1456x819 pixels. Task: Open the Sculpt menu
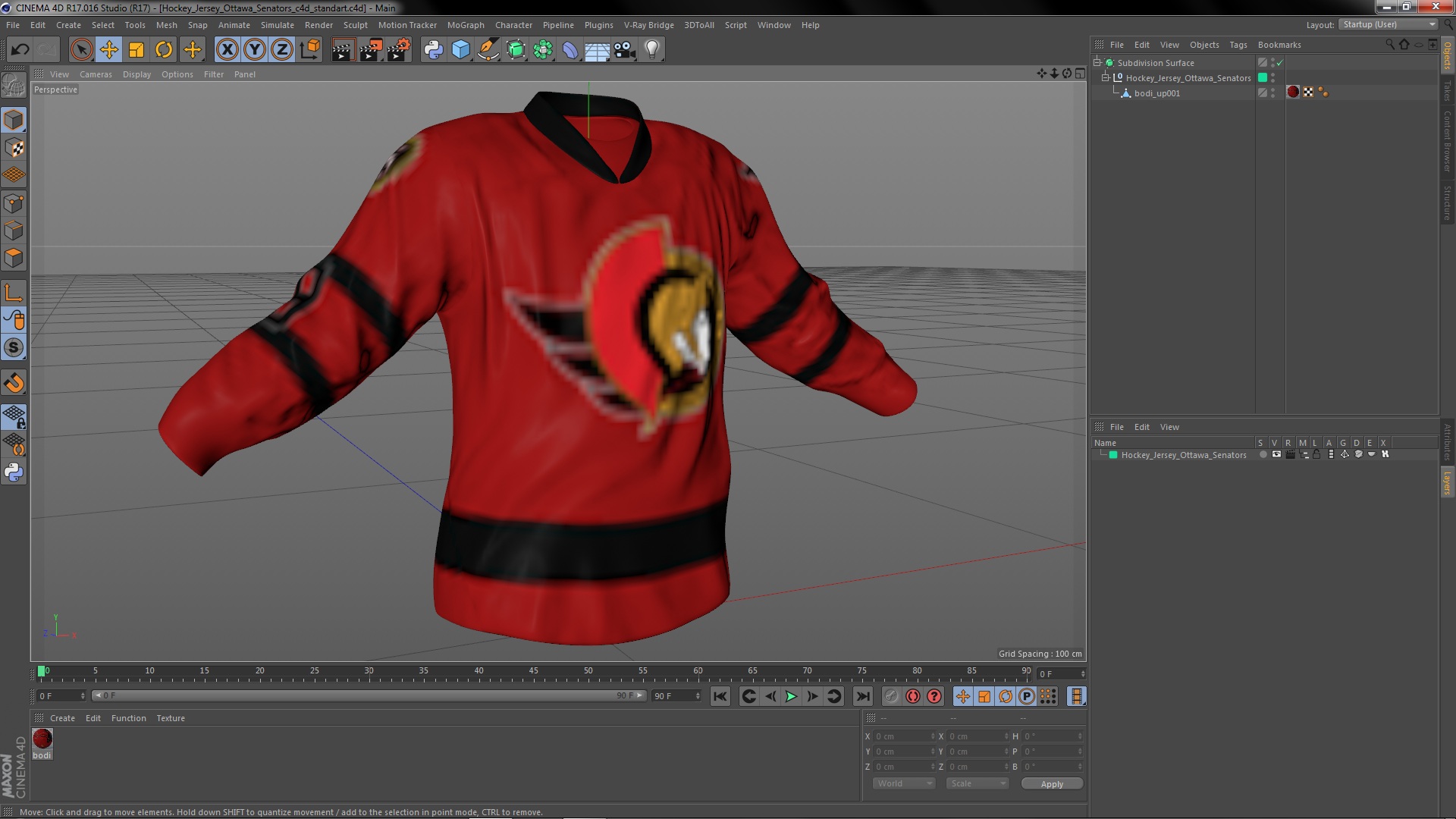(x=355, y=25)
